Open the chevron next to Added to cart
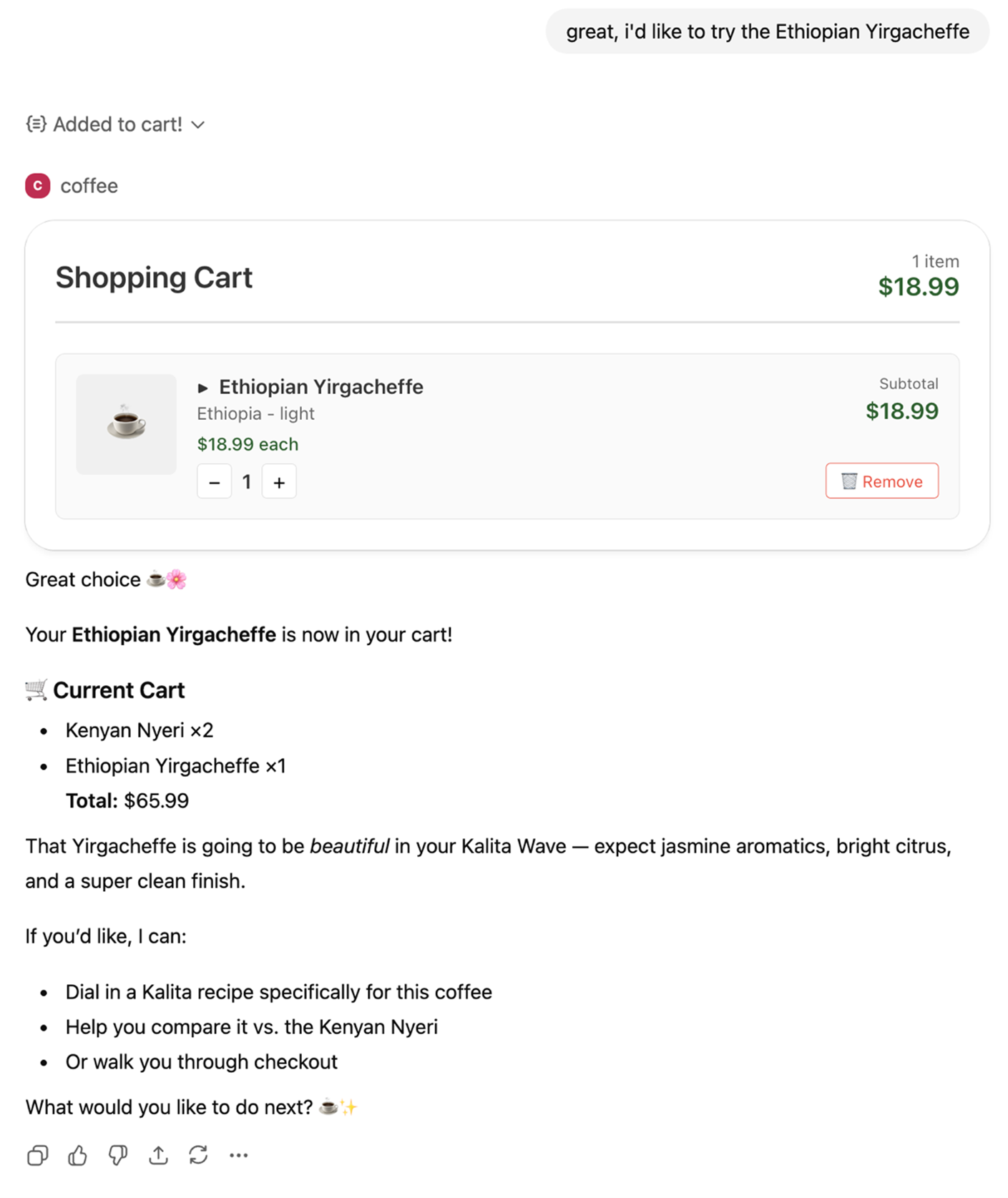The image size is (1008, 1198). pos(198,124)
